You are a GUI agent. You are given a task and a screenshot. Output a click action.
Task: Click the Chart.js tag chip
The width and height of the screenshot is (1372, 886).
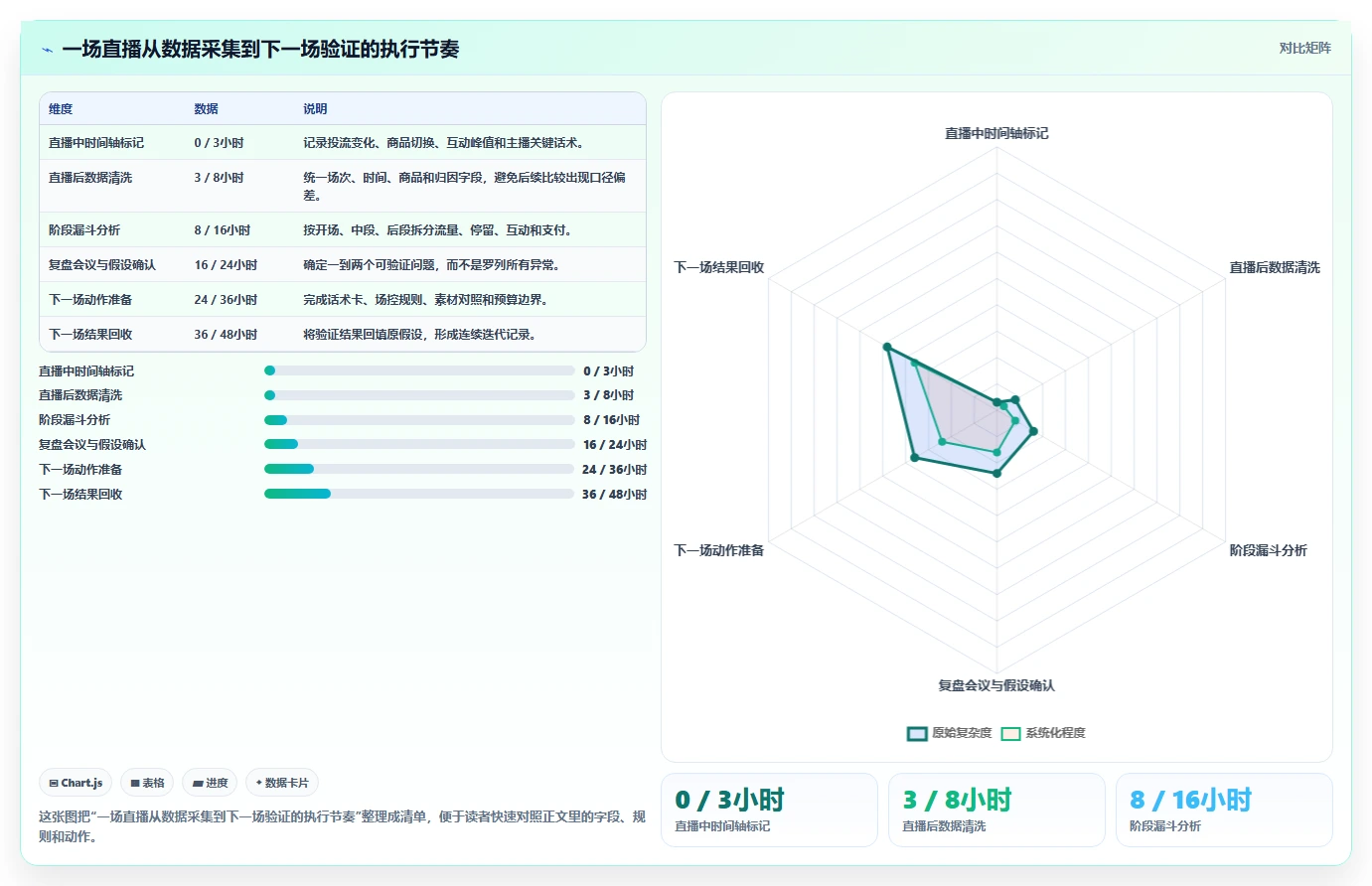[76, 783]
